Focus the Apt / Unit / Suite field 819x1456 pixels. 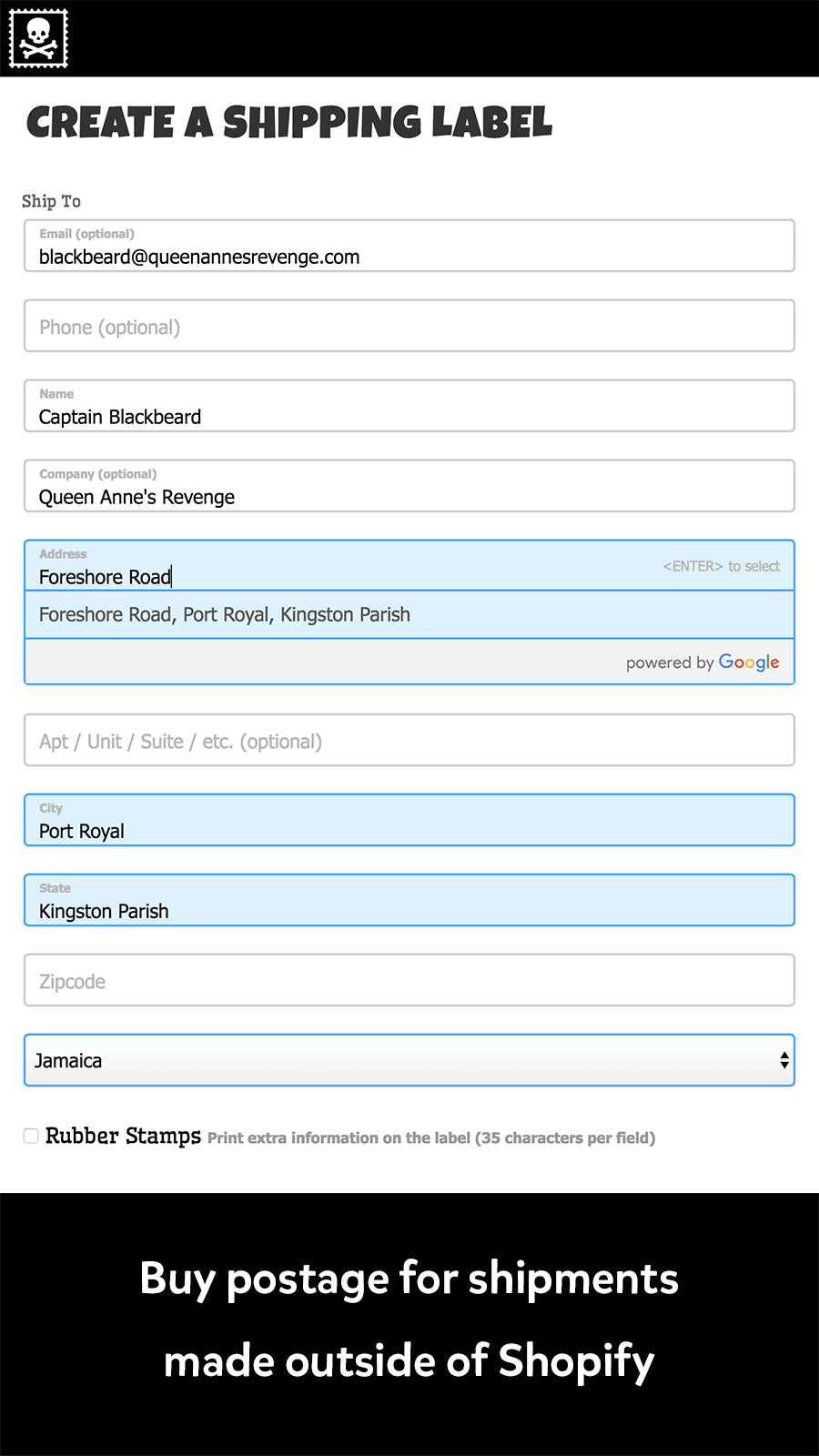[409, 741]
